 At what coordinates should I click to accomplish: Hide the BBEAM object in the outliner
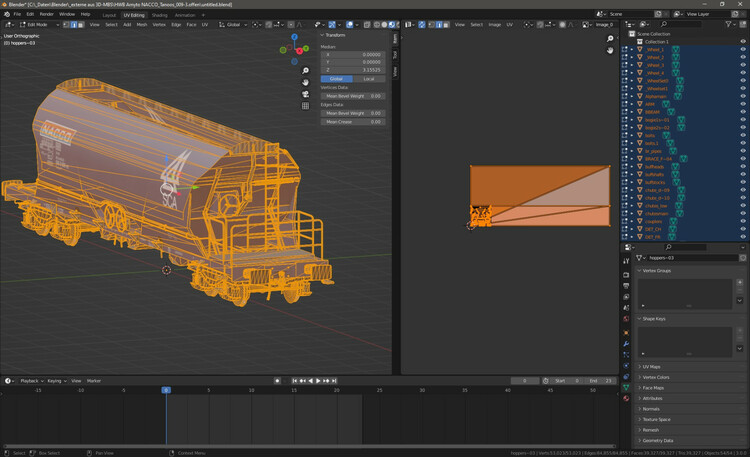tap(743, 112)
